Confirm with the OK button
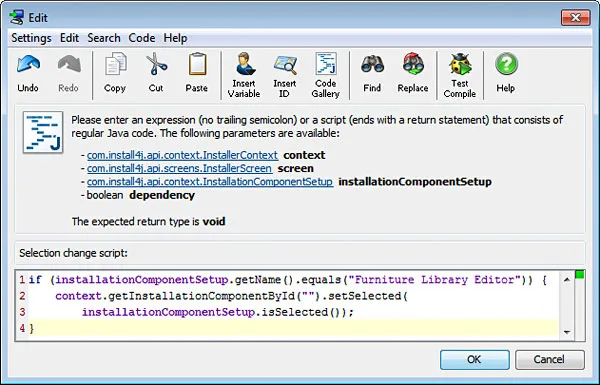 474,359
